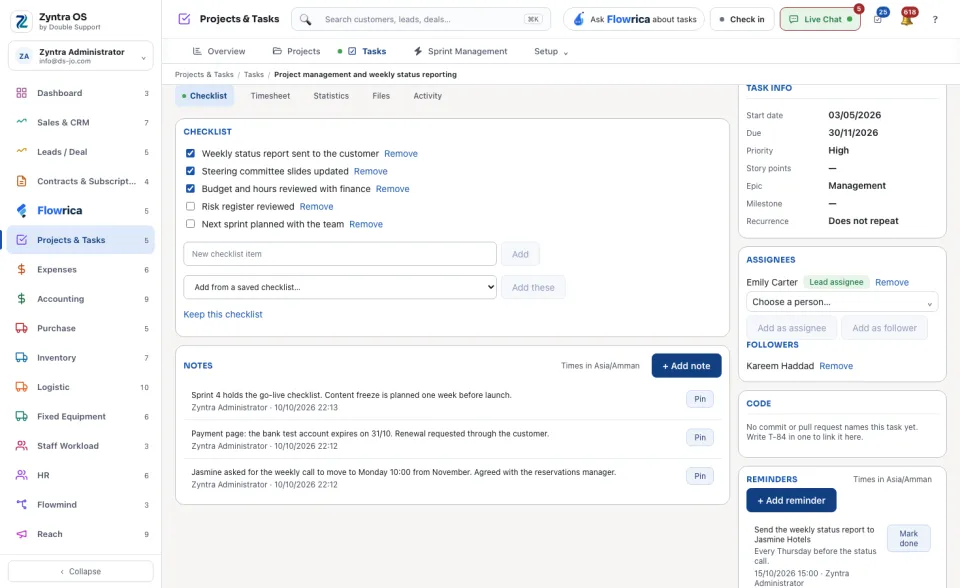
Task: Open the Purchase truck icon
Action: (21, 328)
